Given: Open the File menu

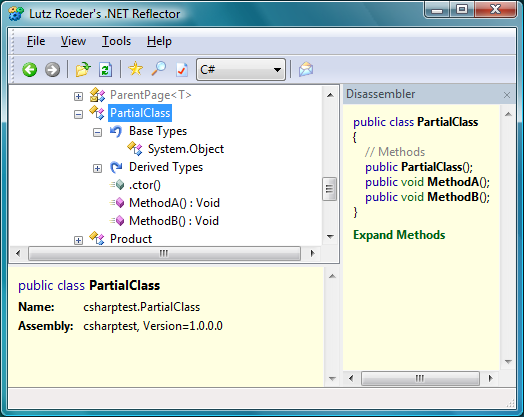Looking at the screenshot, I should tap(36, 41).
